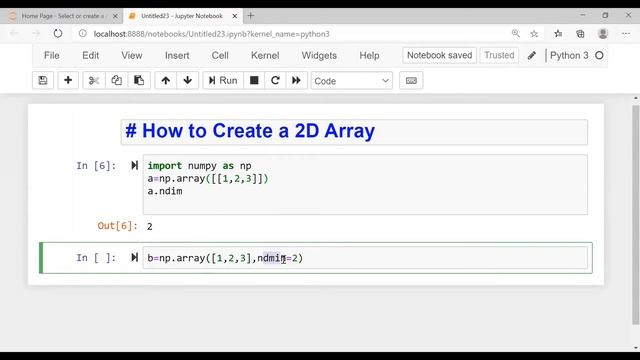The width and height of the screenshot is (640, 360).
Task: Click the Notebook saved notification
Action: pos(440,55)
